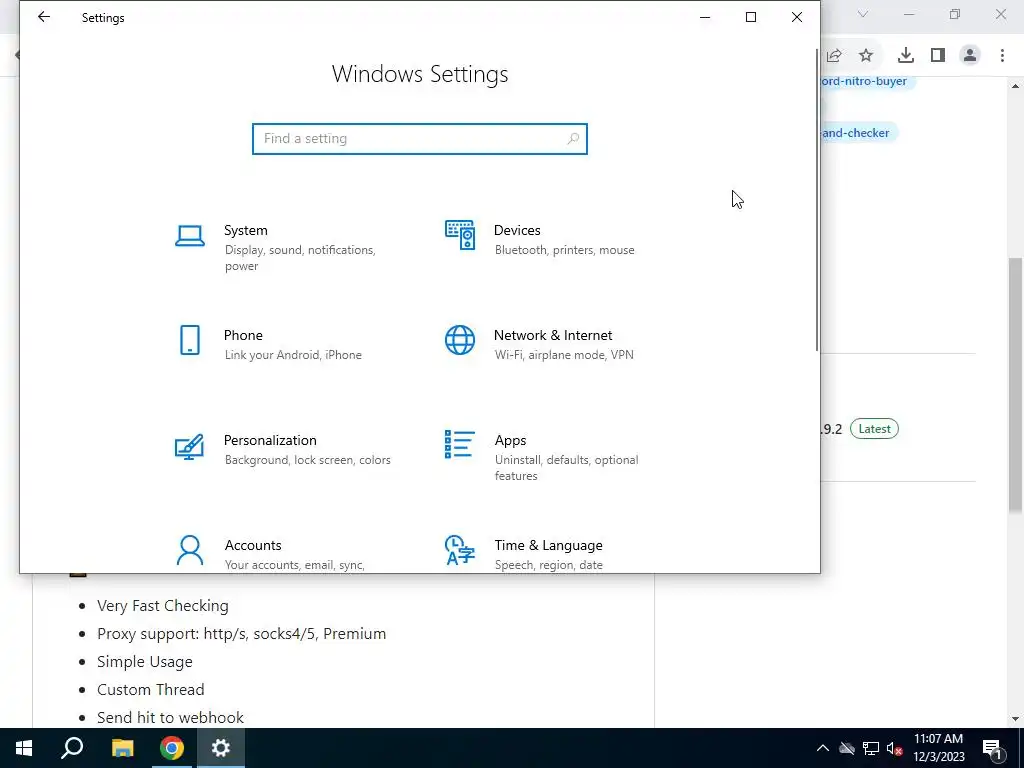Open Accounts settings title

[253, 545]
